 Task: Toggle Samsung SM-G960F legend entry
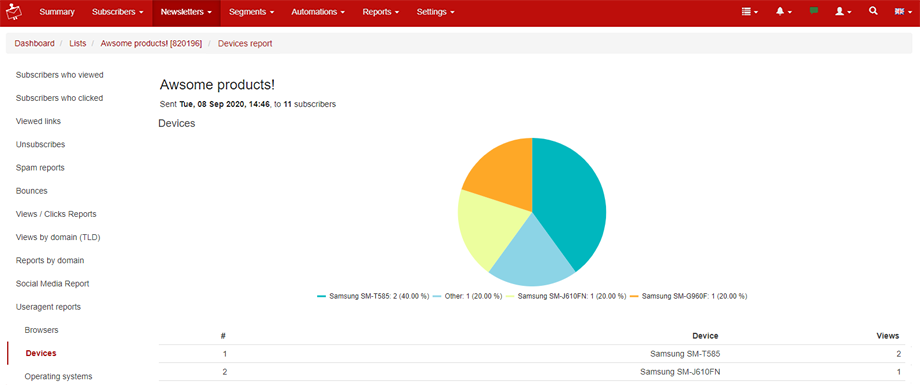coord(688,296)
